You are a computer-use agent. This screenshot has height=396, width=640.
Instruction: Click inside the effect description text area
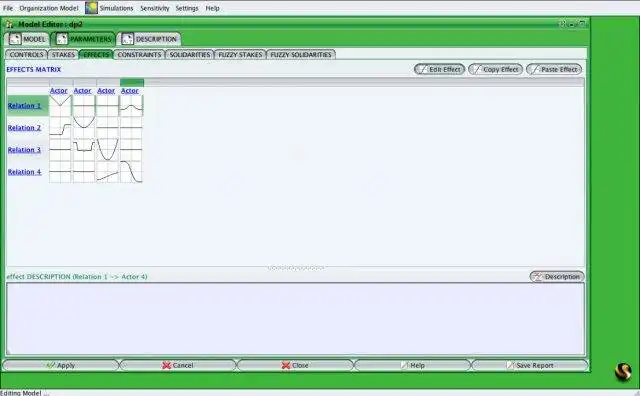coord(296,318)
